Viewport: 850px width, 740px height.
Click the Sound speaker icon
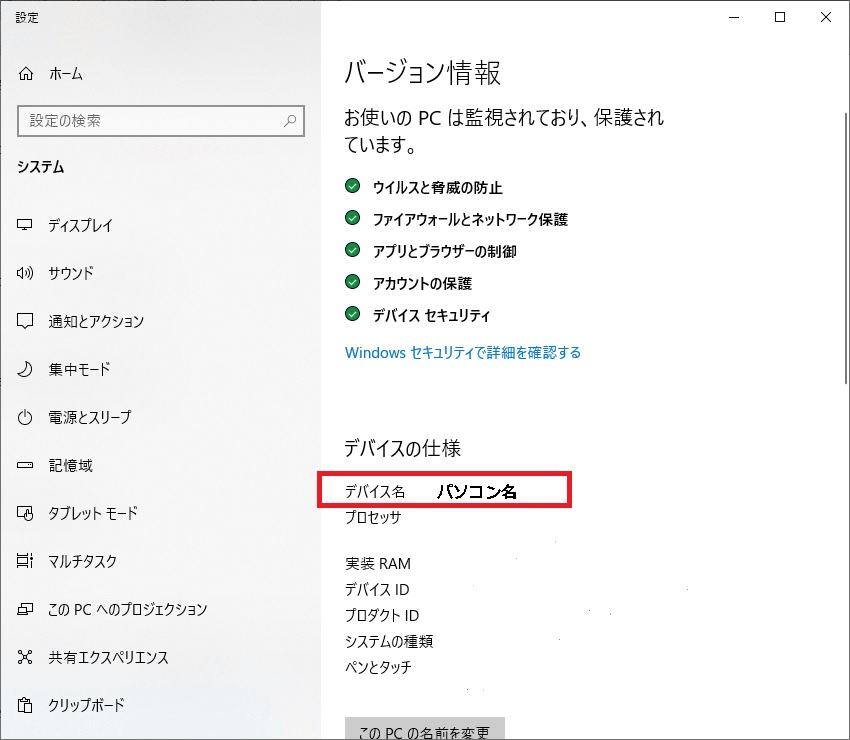pos(26,273)
